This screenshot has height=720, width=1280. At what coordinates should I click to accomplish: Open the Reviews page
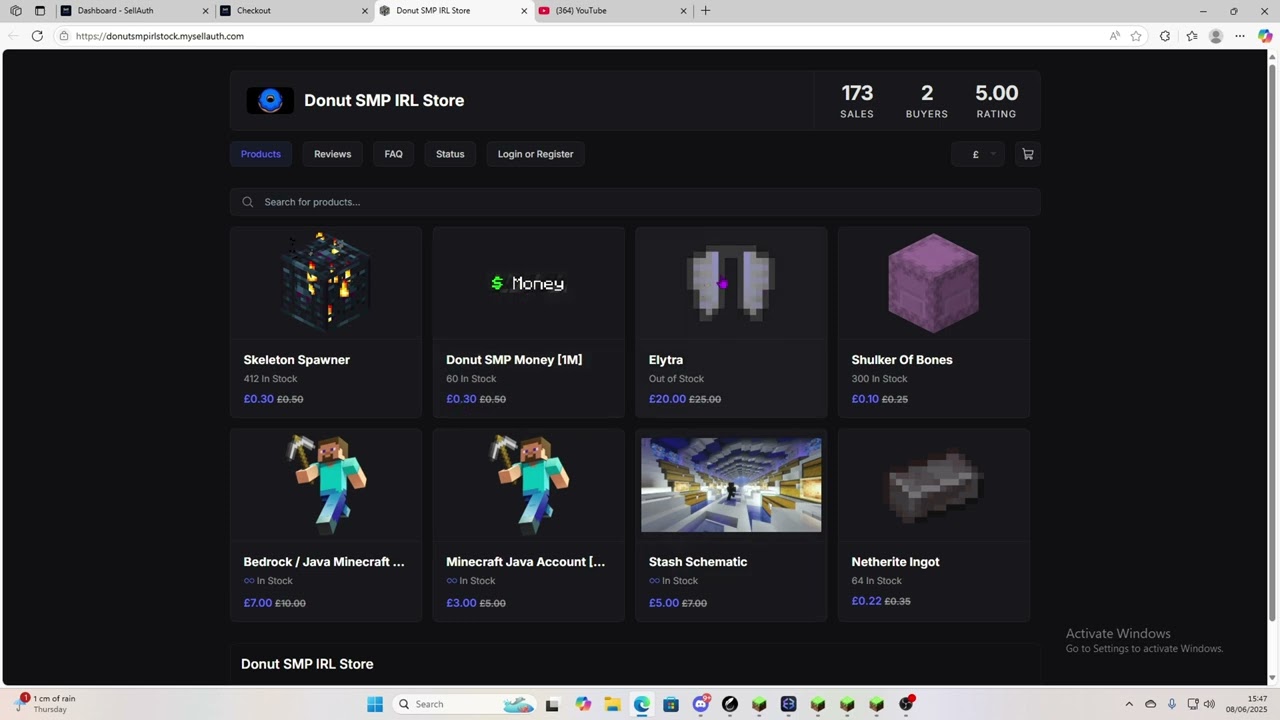(x=332, y=154)
